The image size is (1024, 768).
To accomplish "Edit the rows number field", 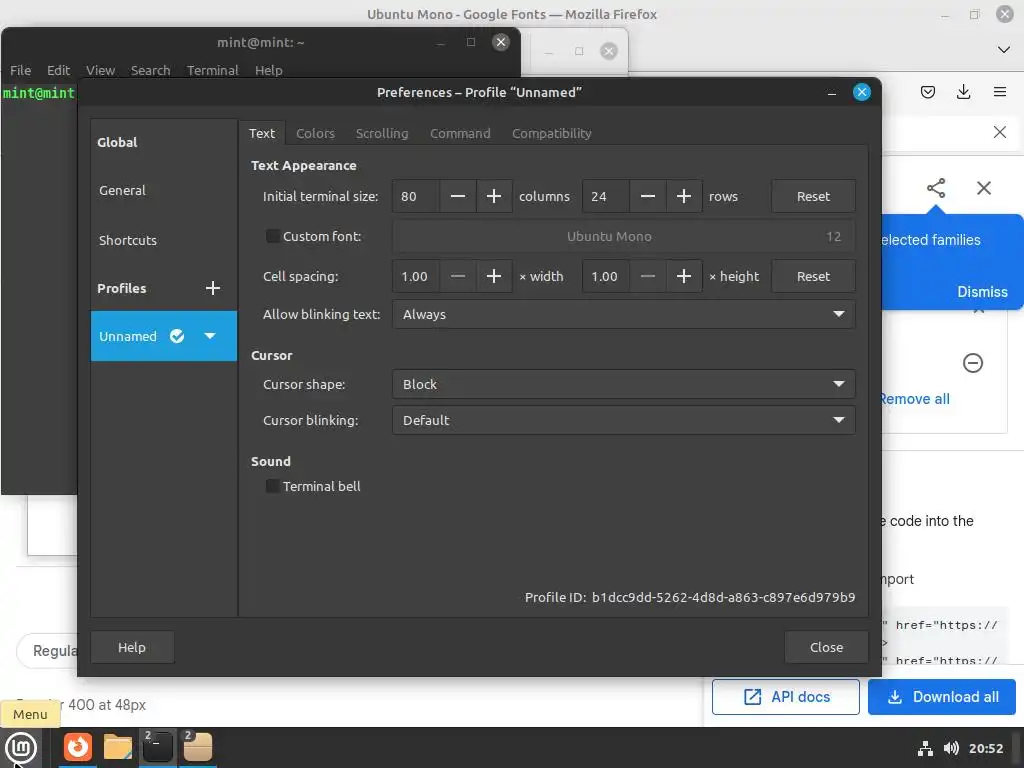I will point(606,197).
